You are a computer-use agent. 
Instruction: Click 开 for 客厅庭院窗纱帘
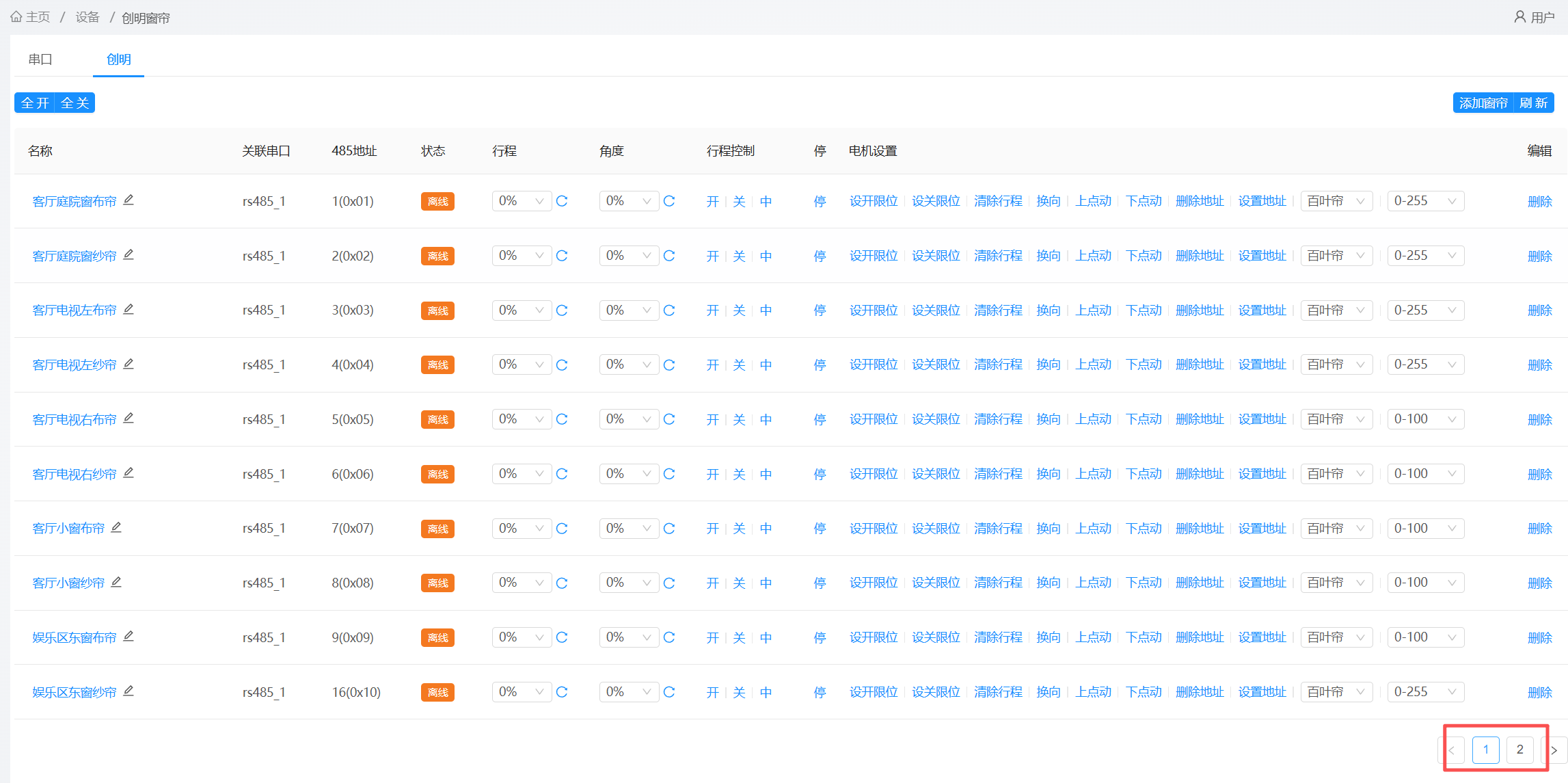coord(713,256)
